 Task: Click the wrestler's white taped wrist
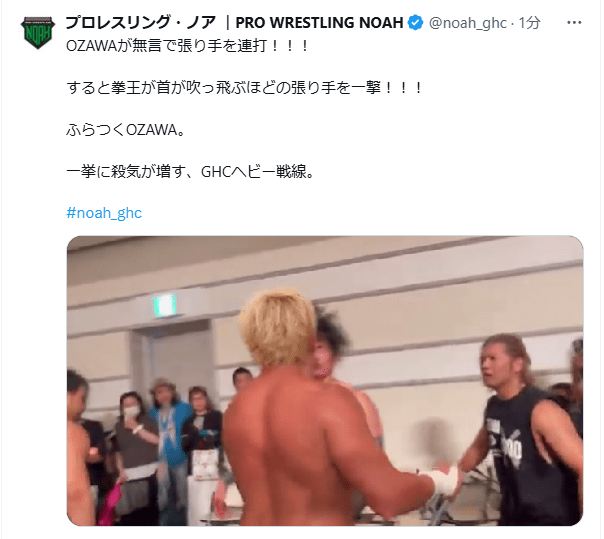pyautogui.click(x=442, y=482)
